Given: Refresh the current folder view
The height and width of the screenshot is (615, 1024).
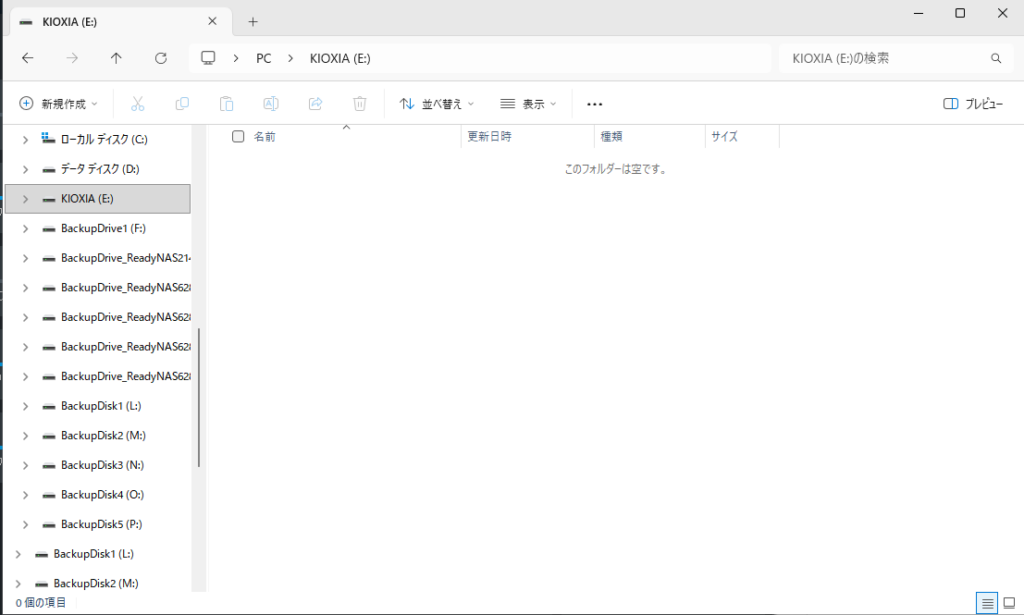Looking at the screenshot, I should pyautogui.click(x=161, y=58).
